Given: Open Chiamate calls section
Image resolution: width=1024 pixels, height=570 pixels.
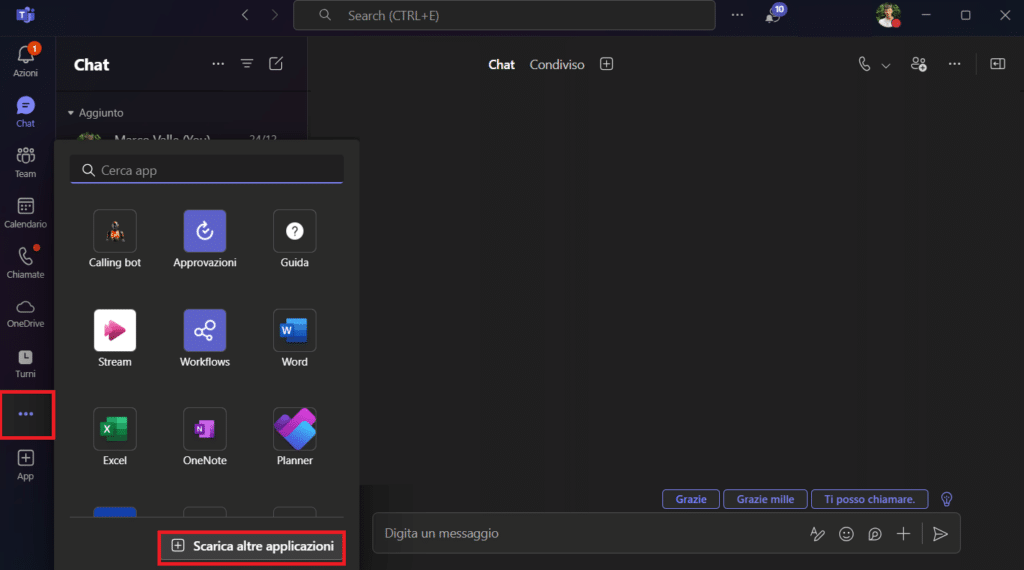Looking at the screenshot, I should (x=25, y=262).
